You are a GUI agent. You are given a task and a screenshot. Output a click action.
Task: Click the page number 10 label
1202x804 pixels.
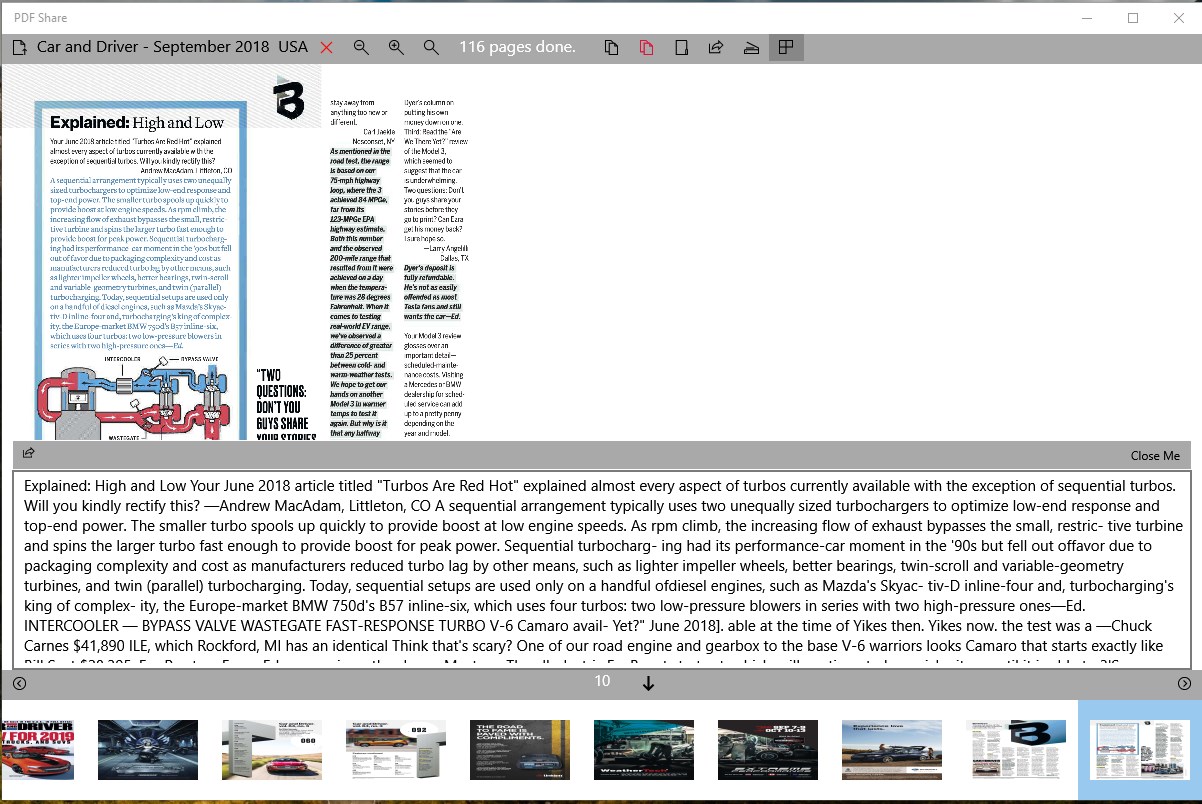602,681
